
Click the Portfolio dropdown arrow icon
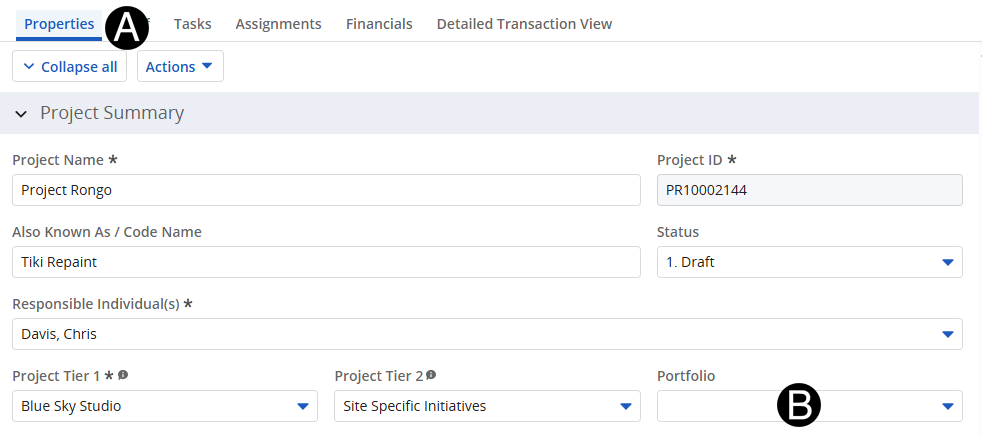click(x=947, y=406)
